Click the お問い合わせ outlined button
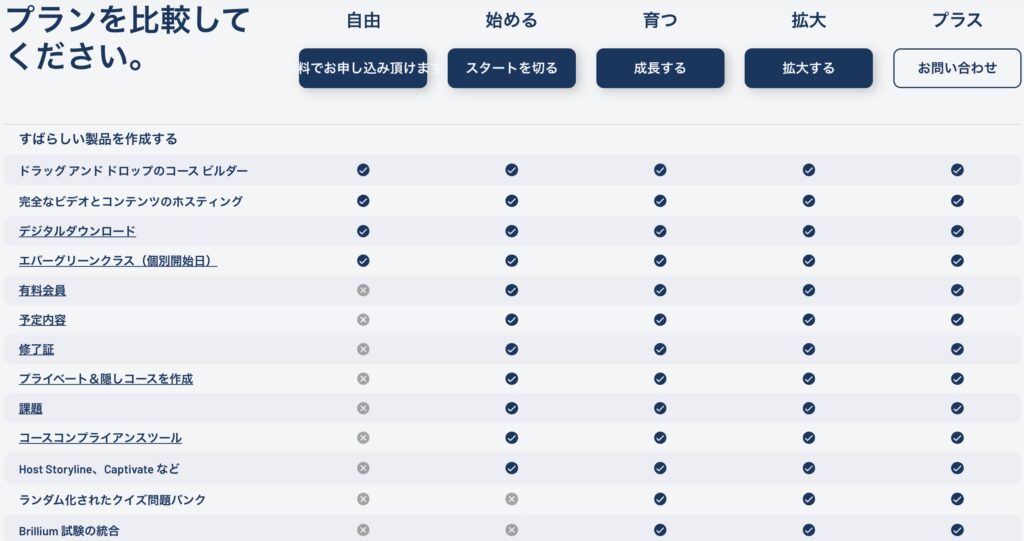The image size is (1024, 541). click(957, 68)
